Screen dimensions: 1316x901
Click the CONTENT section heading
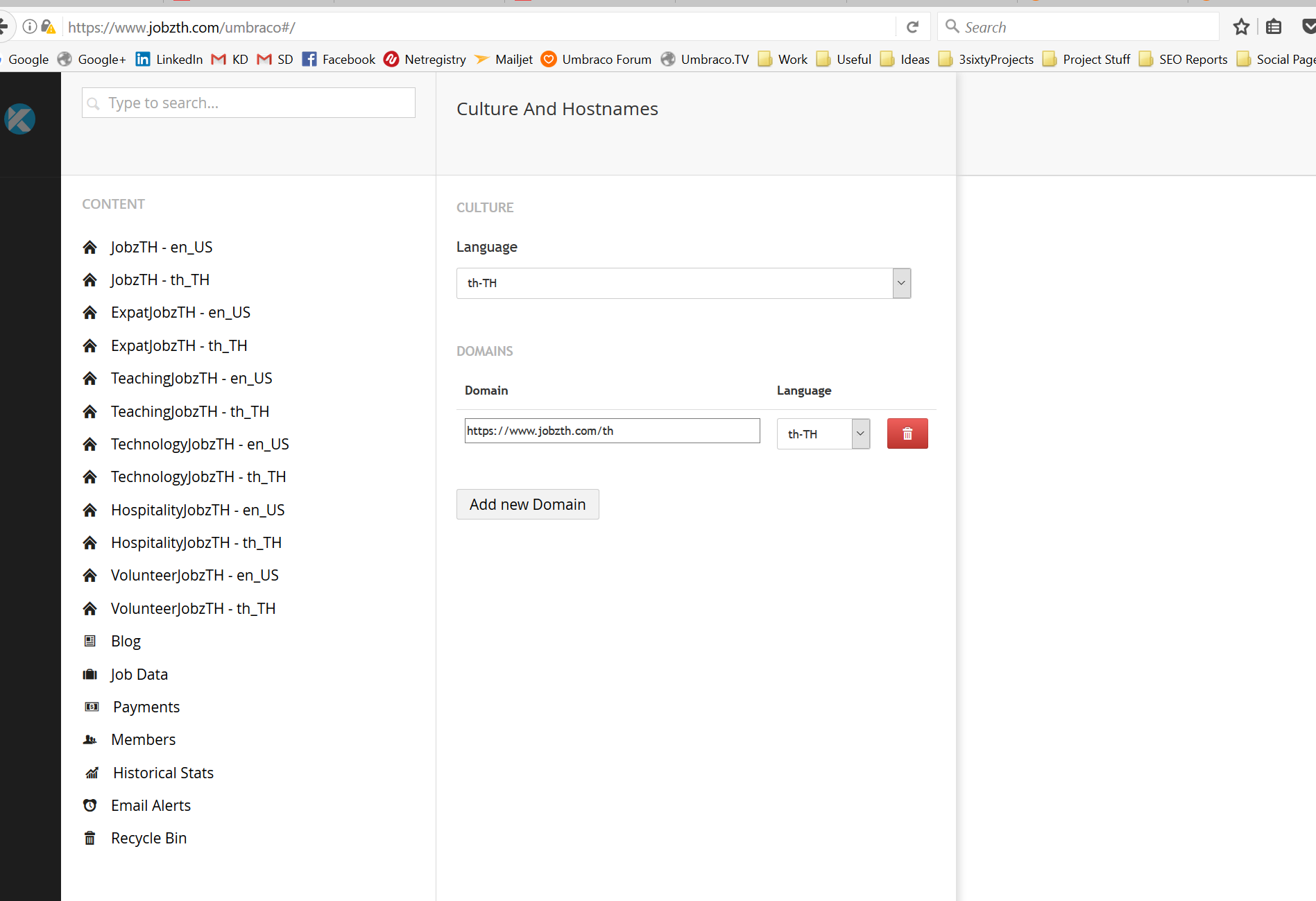click(x=114, y=204)
